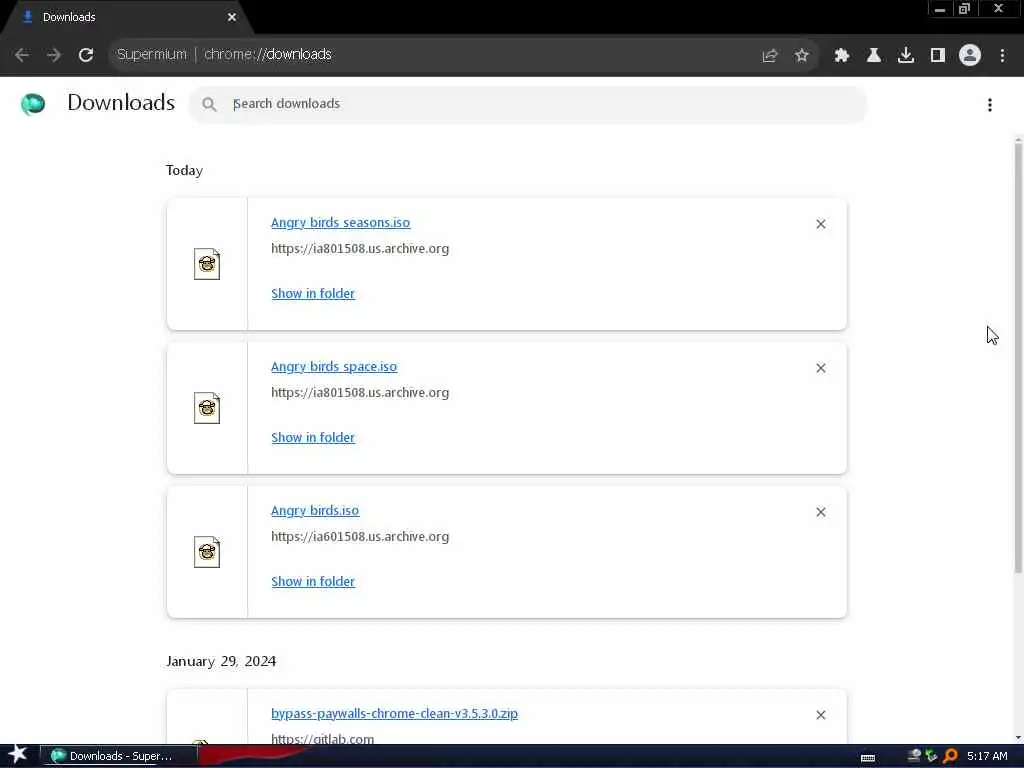Click the Angry birds seasons.iso file icon
Image resolution: width=1024 pixels, height=768 pixels.
[x=206, y=264]
